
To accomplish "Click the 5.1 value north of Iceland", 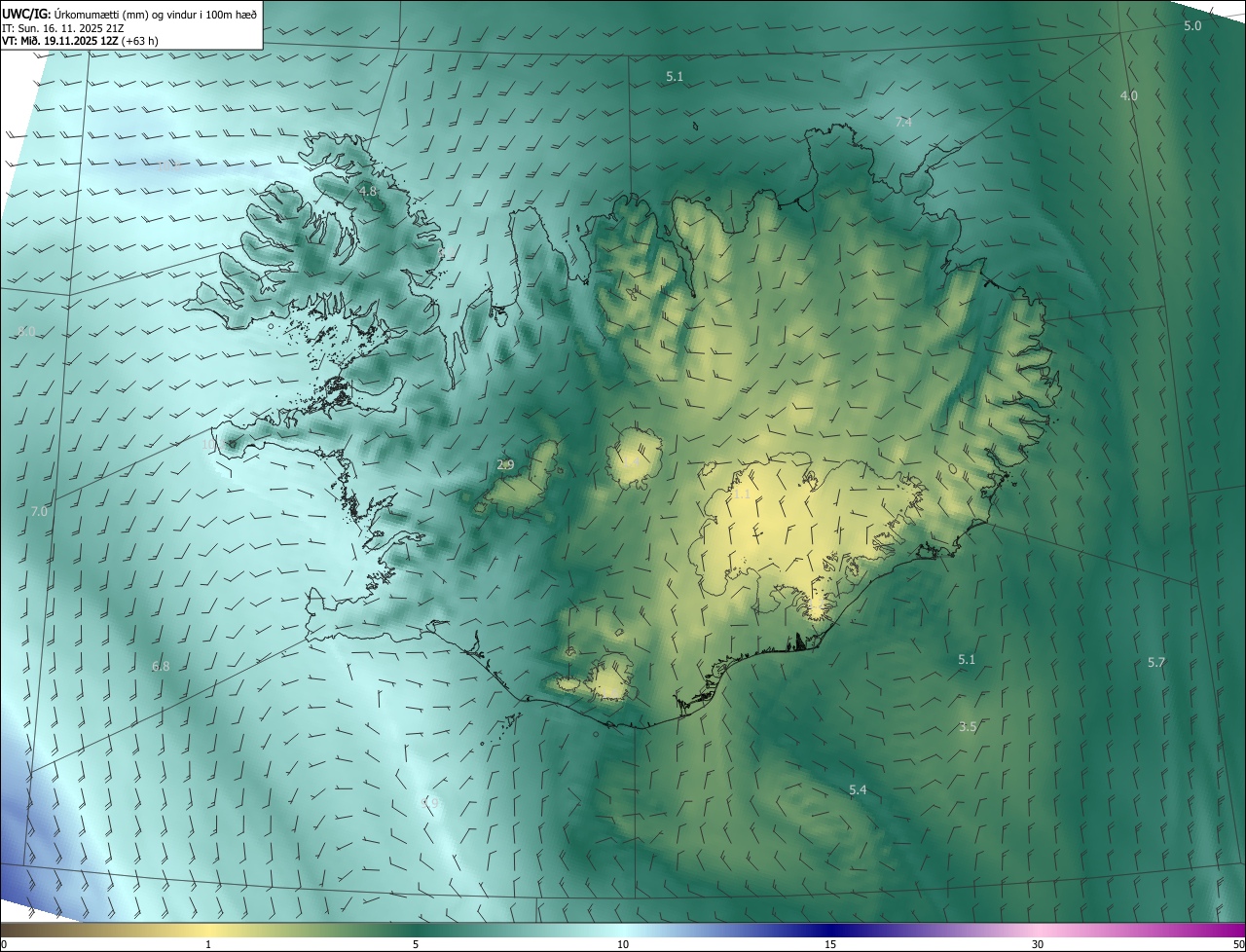I will [675, 75].
